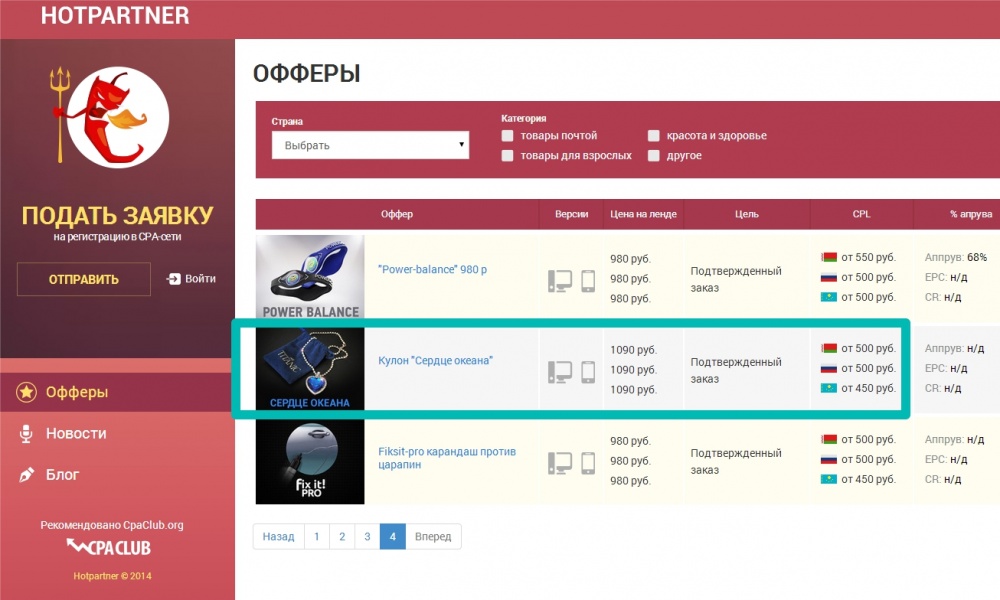This screenshot has width=1000, height=600.
Task: Open the Блог sidebar menu item
Action: [62, 474]
